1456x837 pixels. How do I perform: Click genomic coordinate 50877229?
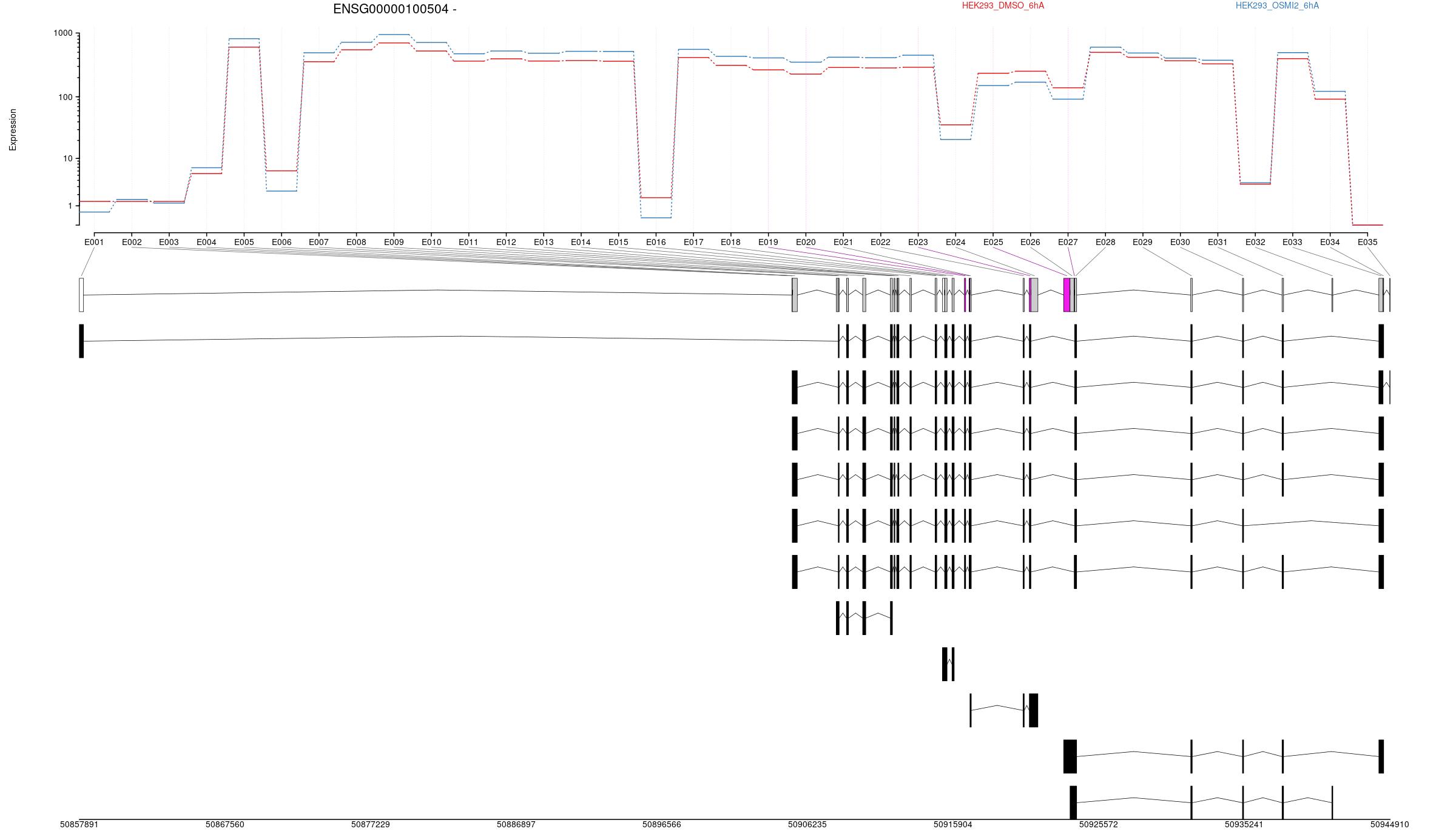(x=371, y=825)
